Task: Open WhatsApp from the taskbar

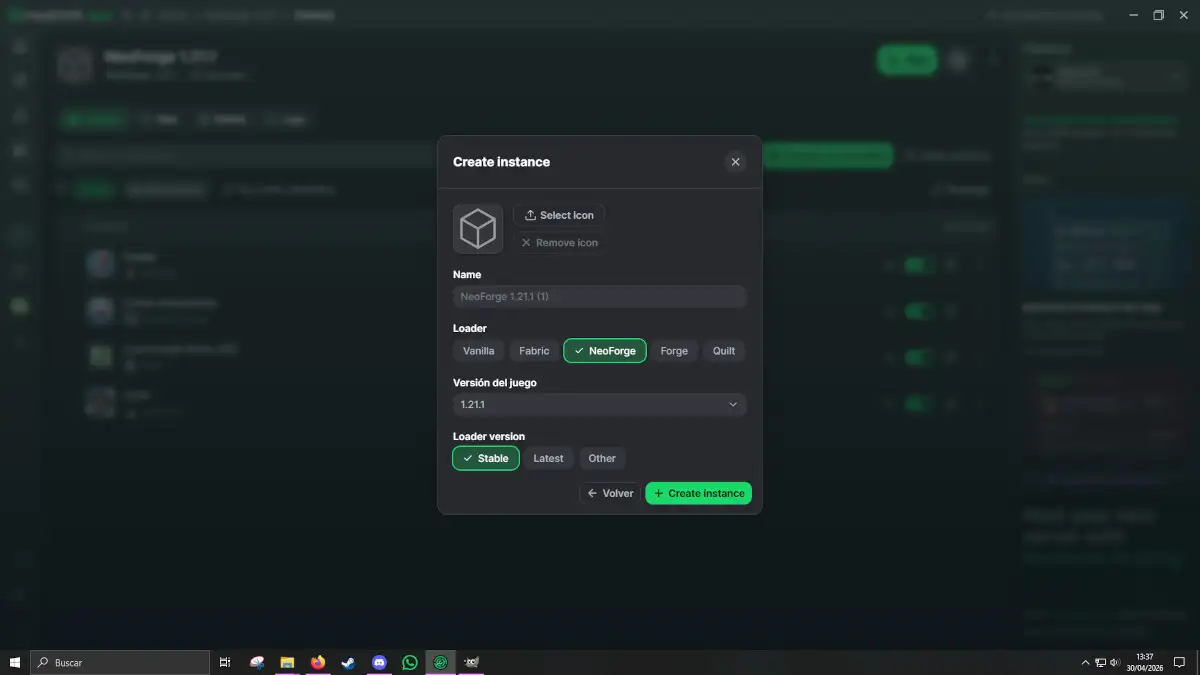Action: [x=410, y=662]
